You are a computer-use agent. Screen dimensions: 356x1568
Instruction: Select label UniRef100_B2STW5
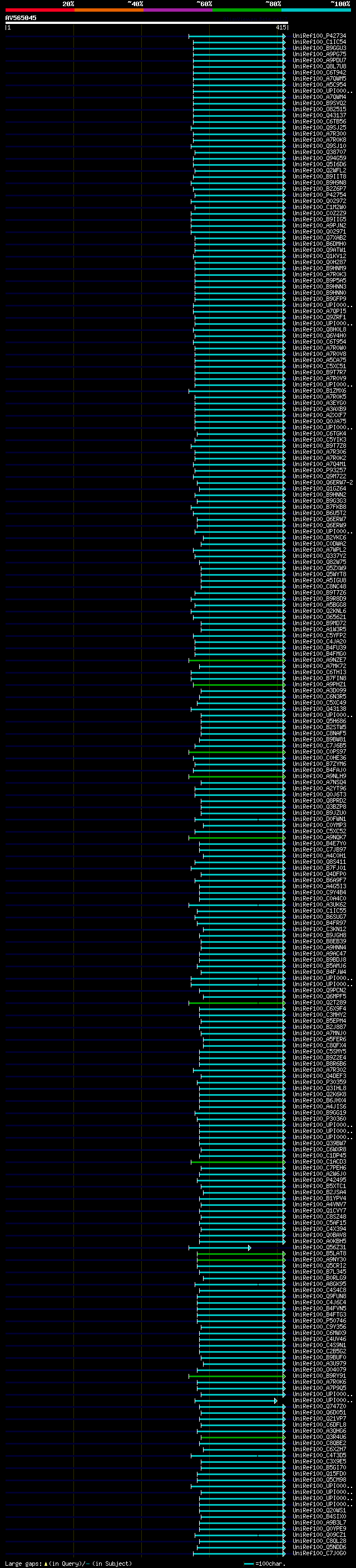(x=319, y=728)
